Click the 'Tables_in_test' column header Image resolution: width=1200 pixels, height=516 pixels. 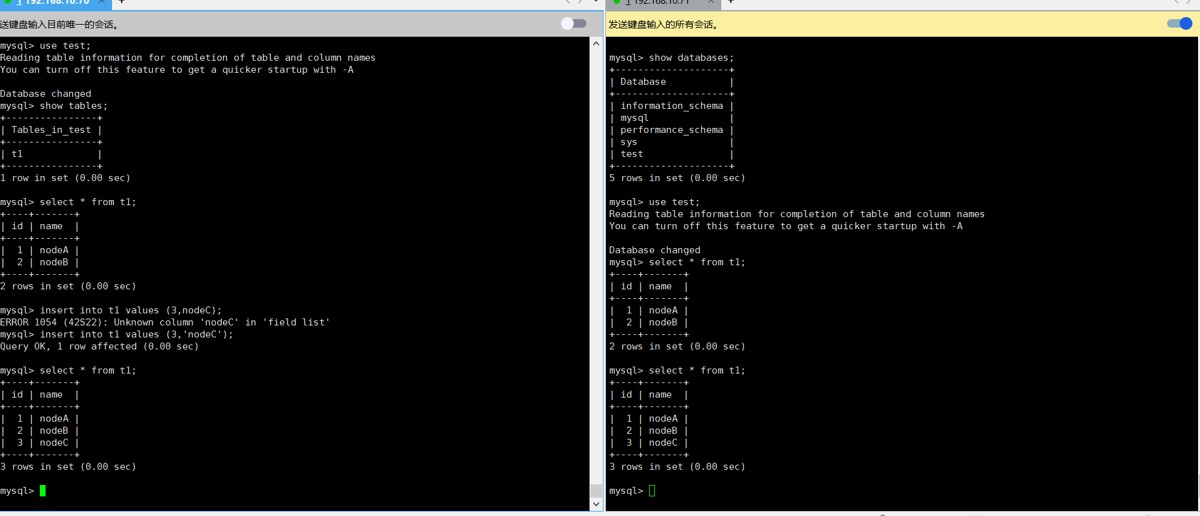(x=51, y=130)
